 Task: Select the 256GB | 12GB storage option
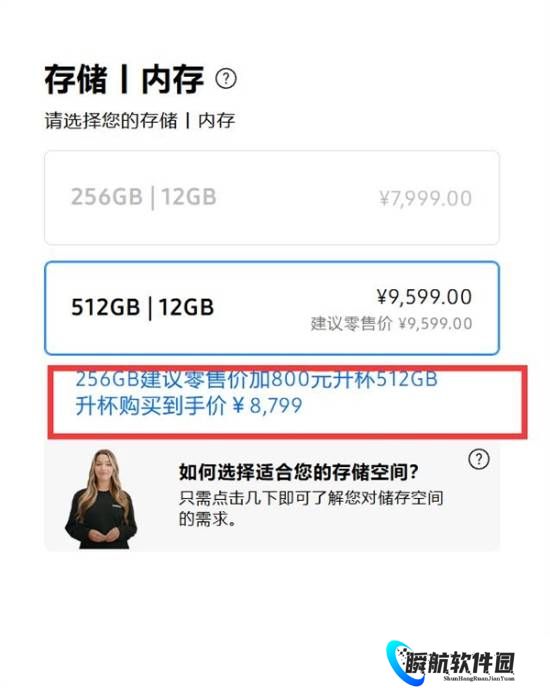(x=272, y=198)
